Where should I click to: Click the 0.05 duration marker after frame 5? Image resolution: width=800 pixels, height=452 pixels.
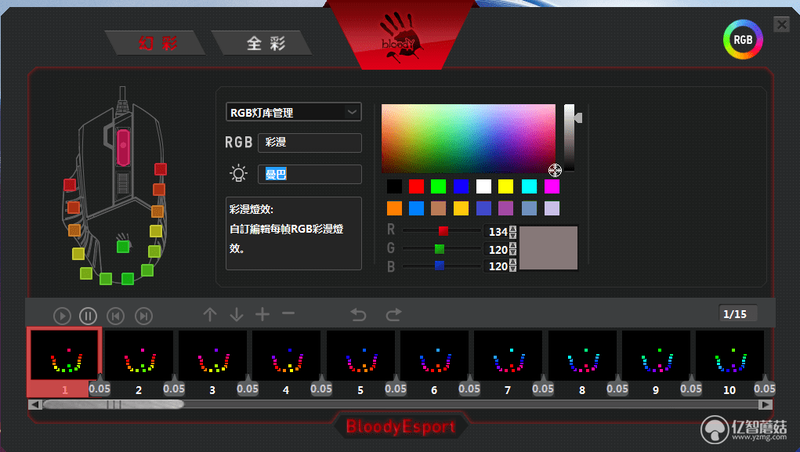coord(395,388)
